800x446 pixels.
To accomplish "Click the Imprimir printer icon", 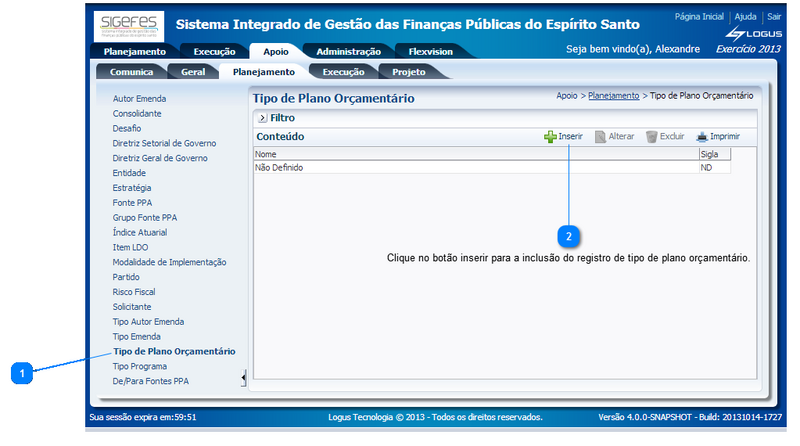I will 702,136.
